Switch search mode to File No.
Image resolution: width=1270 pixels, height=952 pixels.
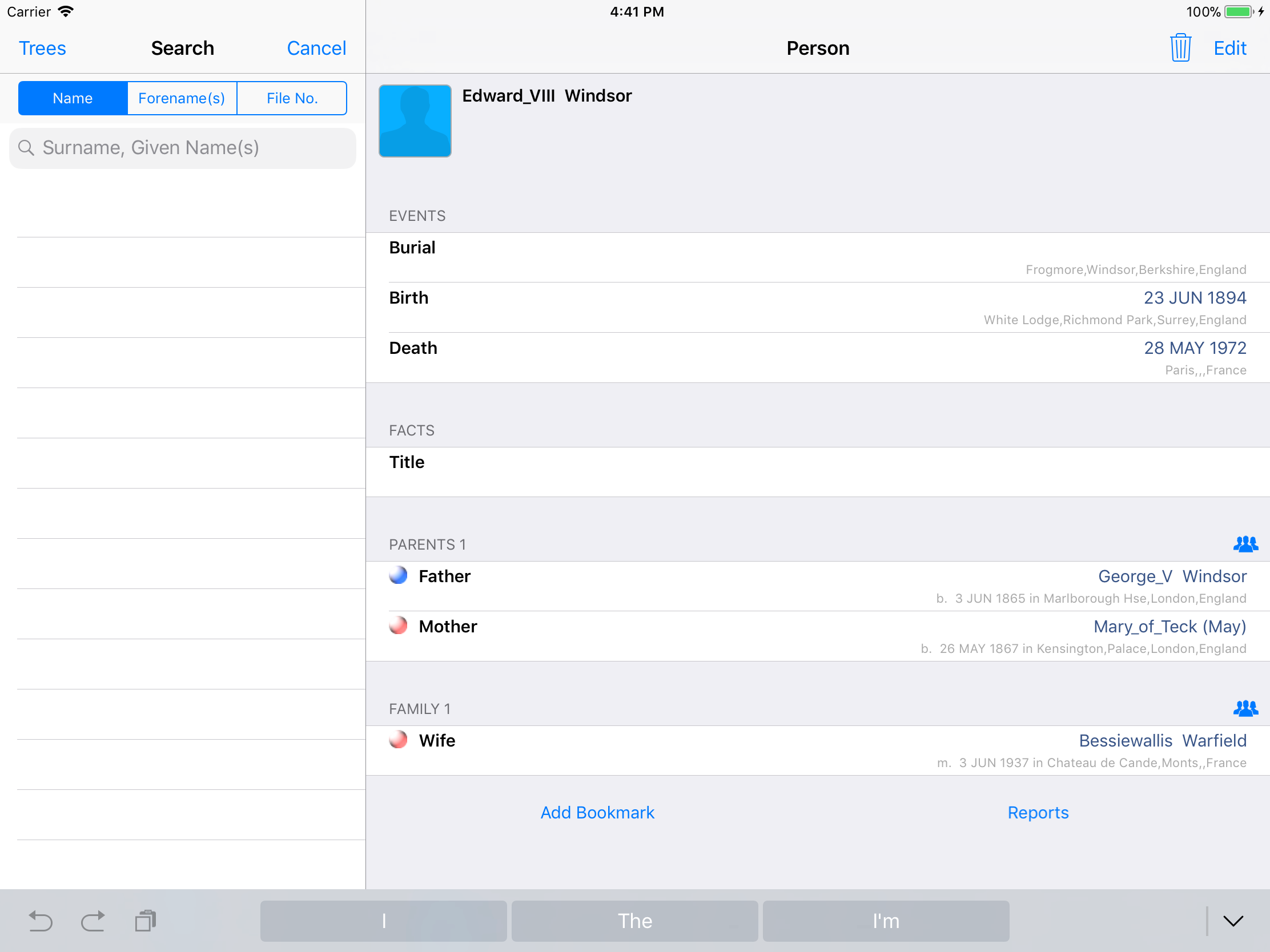click(x=292, y=98)
